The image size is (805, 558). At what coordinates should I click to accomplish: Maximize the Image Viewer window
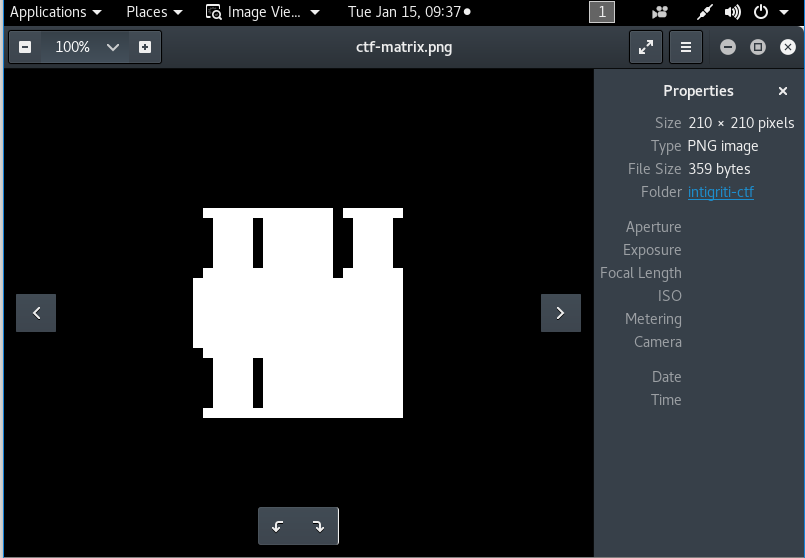pos(757,47)
